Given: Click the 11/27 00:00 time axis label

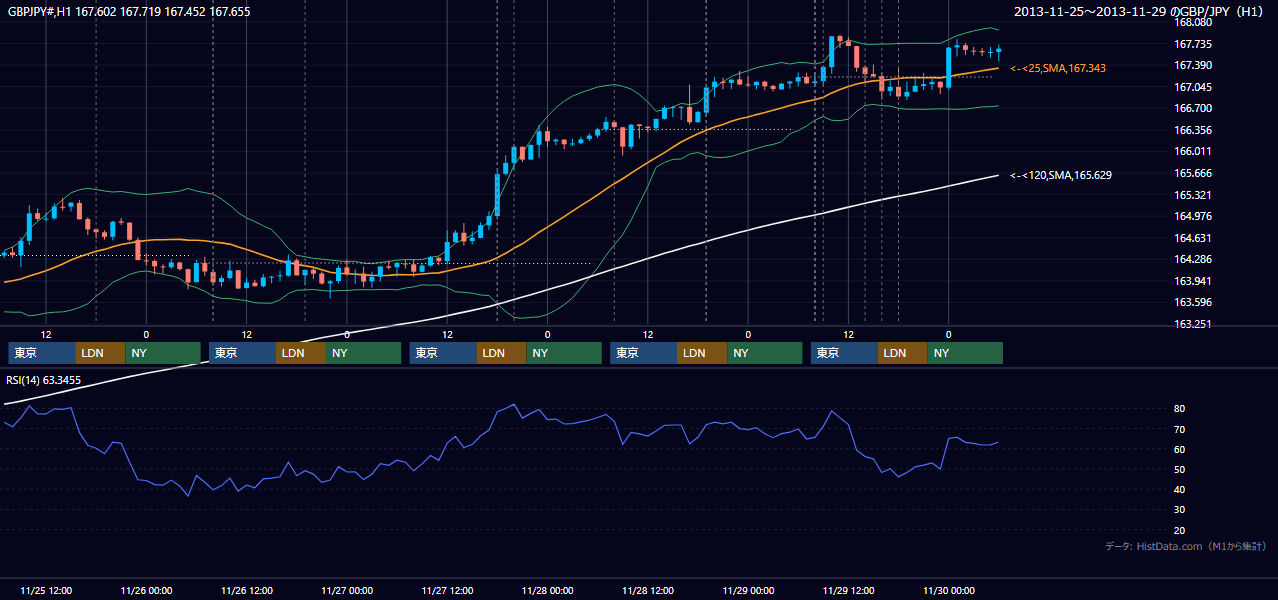Looking at the screenshot, I should [347, 590].
